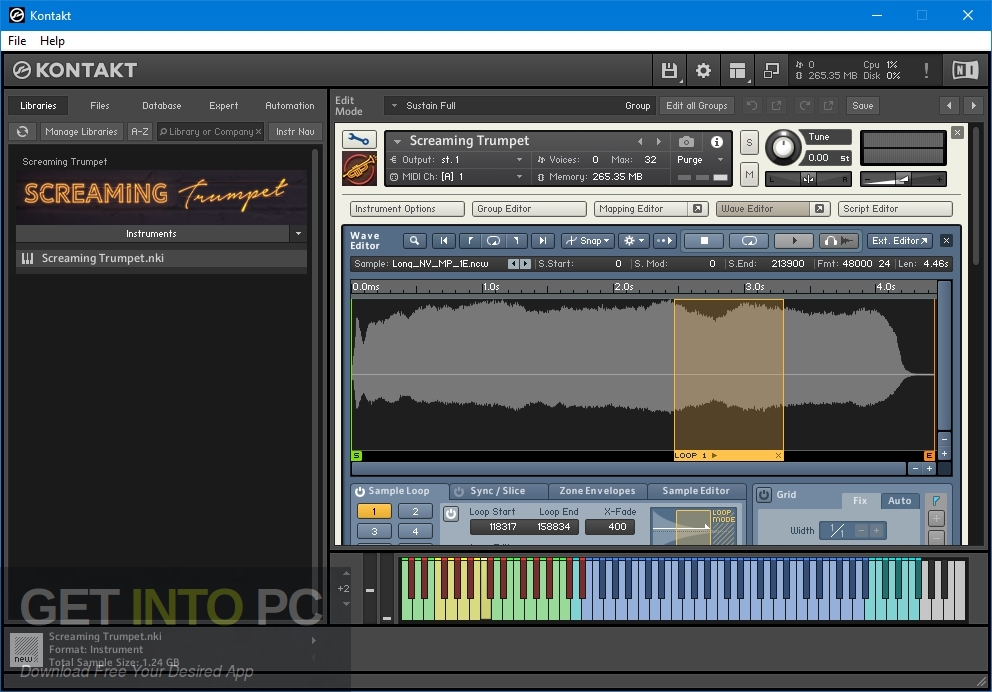Click S marker at waveform start
This screenshot has height=692, width=992.
[357, 455]
